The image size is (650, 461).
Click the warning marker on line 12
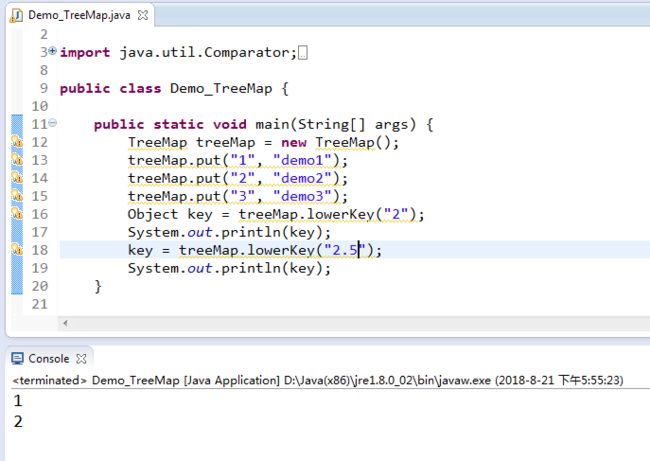(x=17, y=142)
